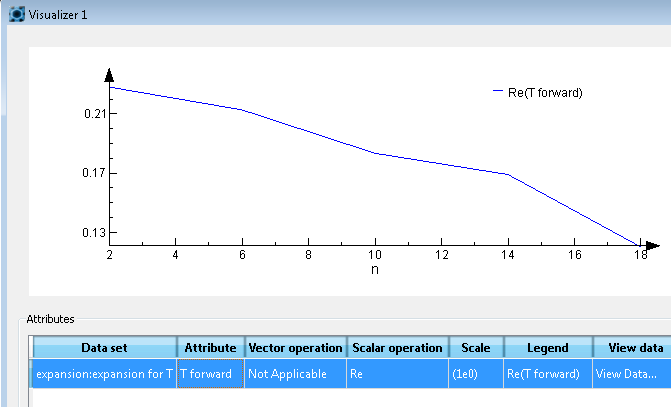This screenshot has height=407, width=671.
Task: Edit the Re(T forward) legend cell in table
Action: pyautogui.click(x=548, y=374)
